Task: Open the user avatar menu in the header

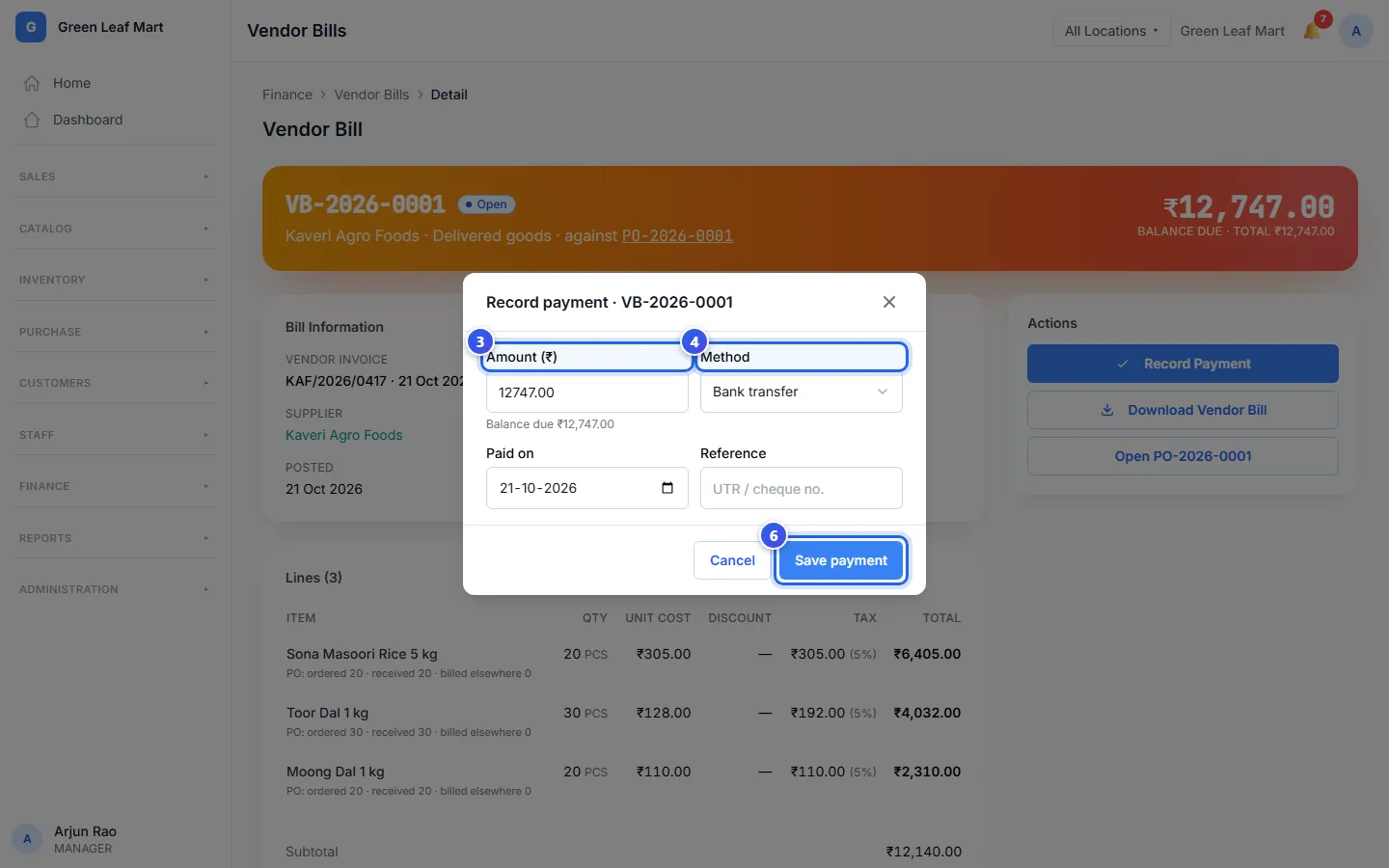Action: [1356, 31]
